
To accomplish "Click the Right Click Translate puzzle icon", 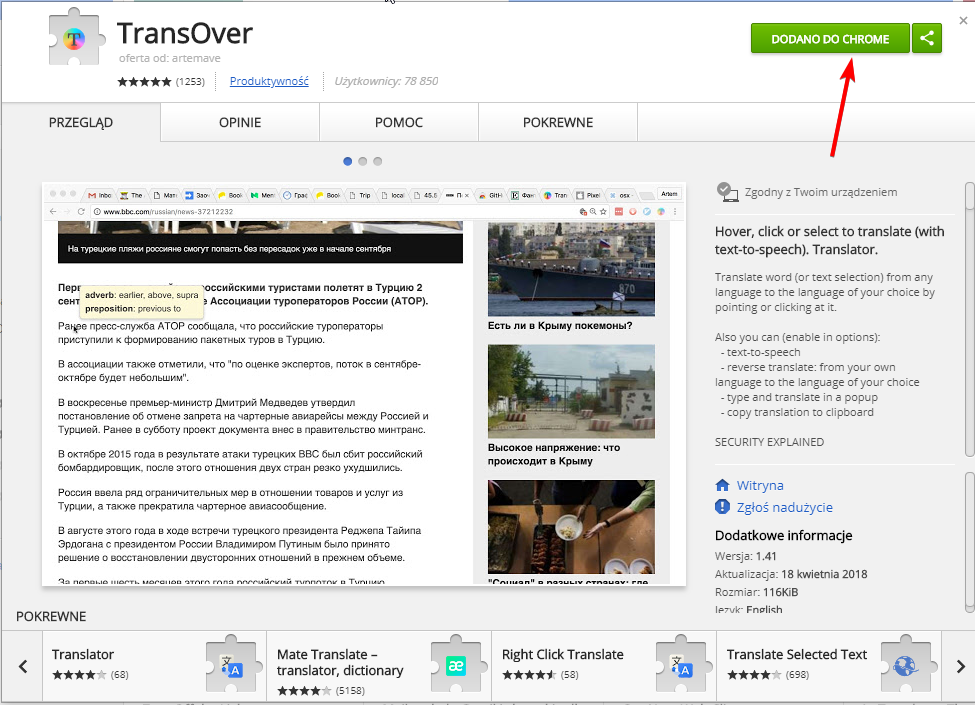I will coord(682,663).
